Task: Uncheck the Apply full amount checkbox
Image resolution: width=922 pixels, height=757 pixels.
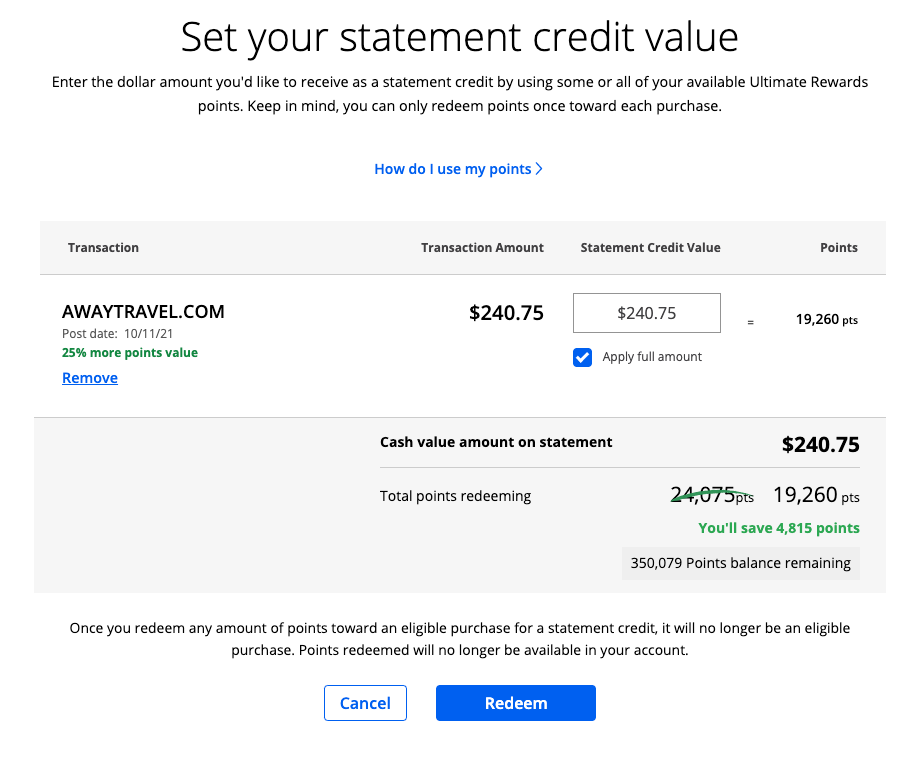Action: (x=583, y=357)
